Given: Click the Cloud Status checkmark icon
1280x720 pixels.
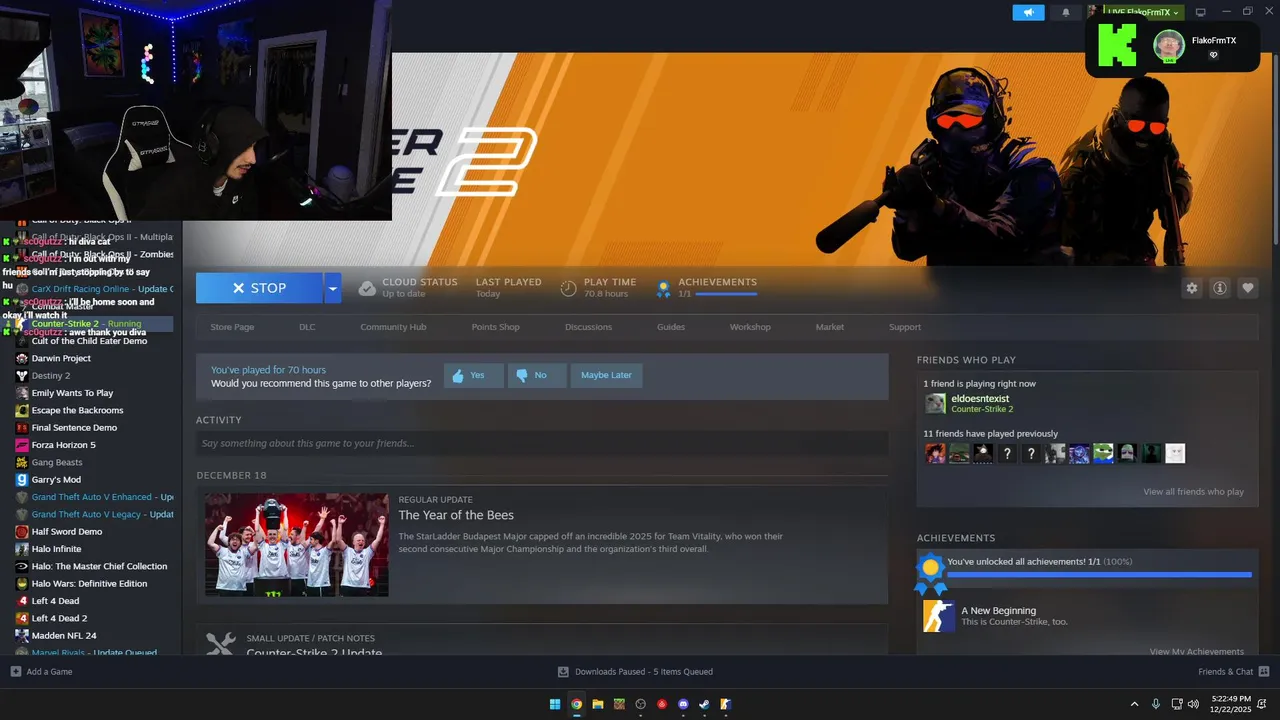Looking at the screenshot, I should 367,288.
